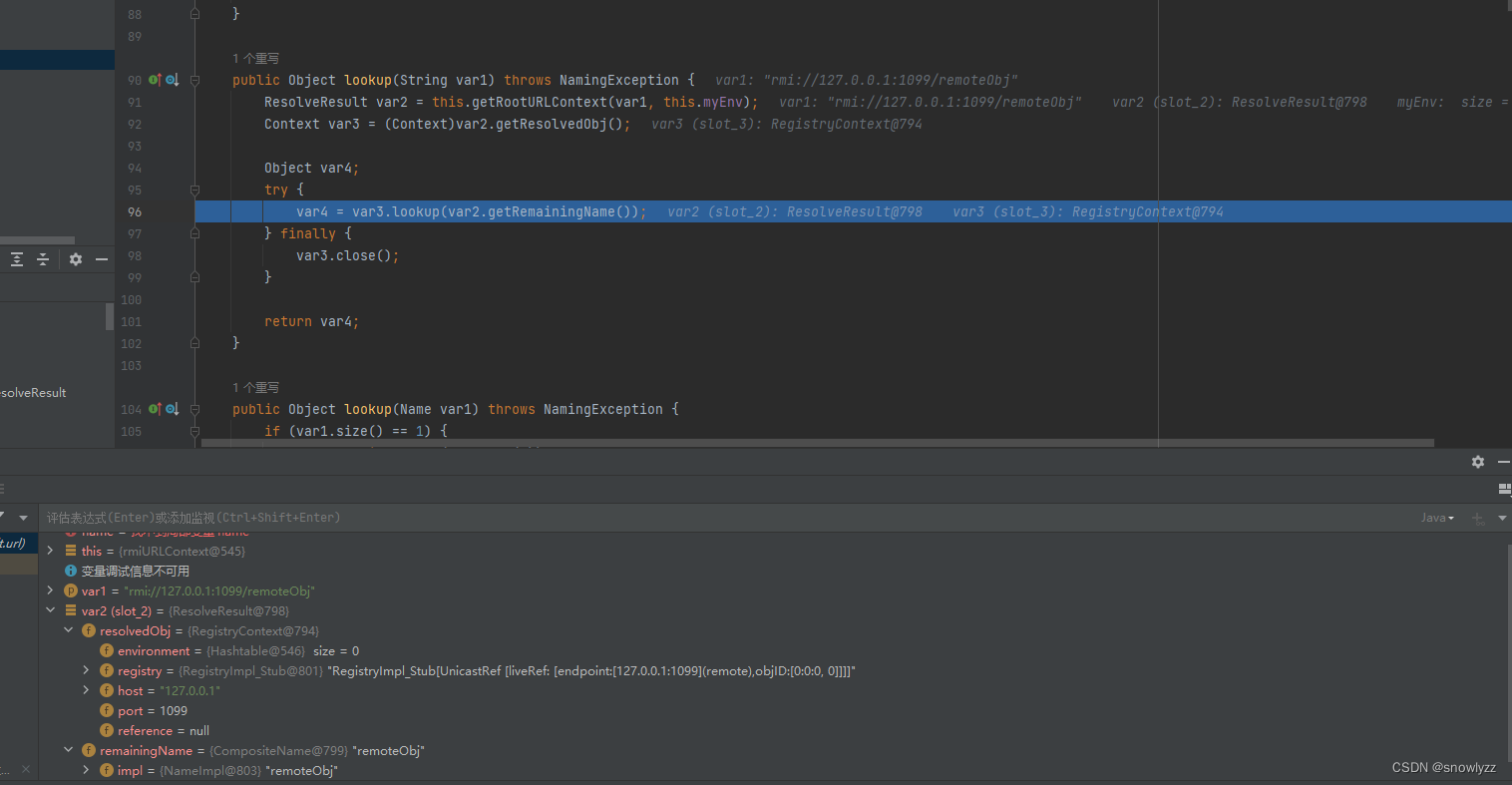Viewport: 1512px width, 785px height.
Task: Click the add watch plus icon in evaluate bar
Action: [1476, 518]
